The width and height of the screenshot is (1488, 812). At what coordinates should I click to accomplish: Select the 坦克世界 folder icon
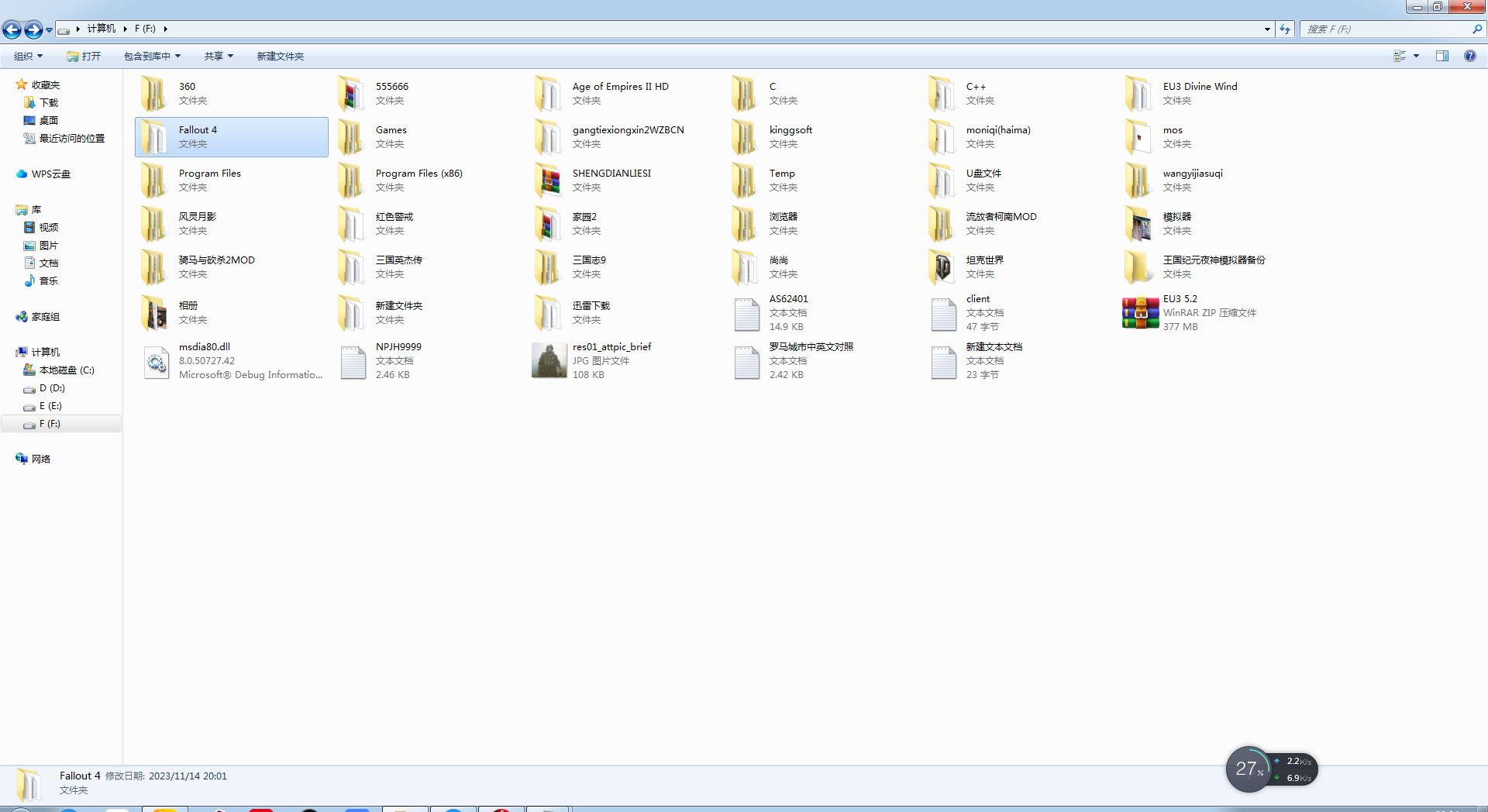pyautogui.click(x=942, y=267)
